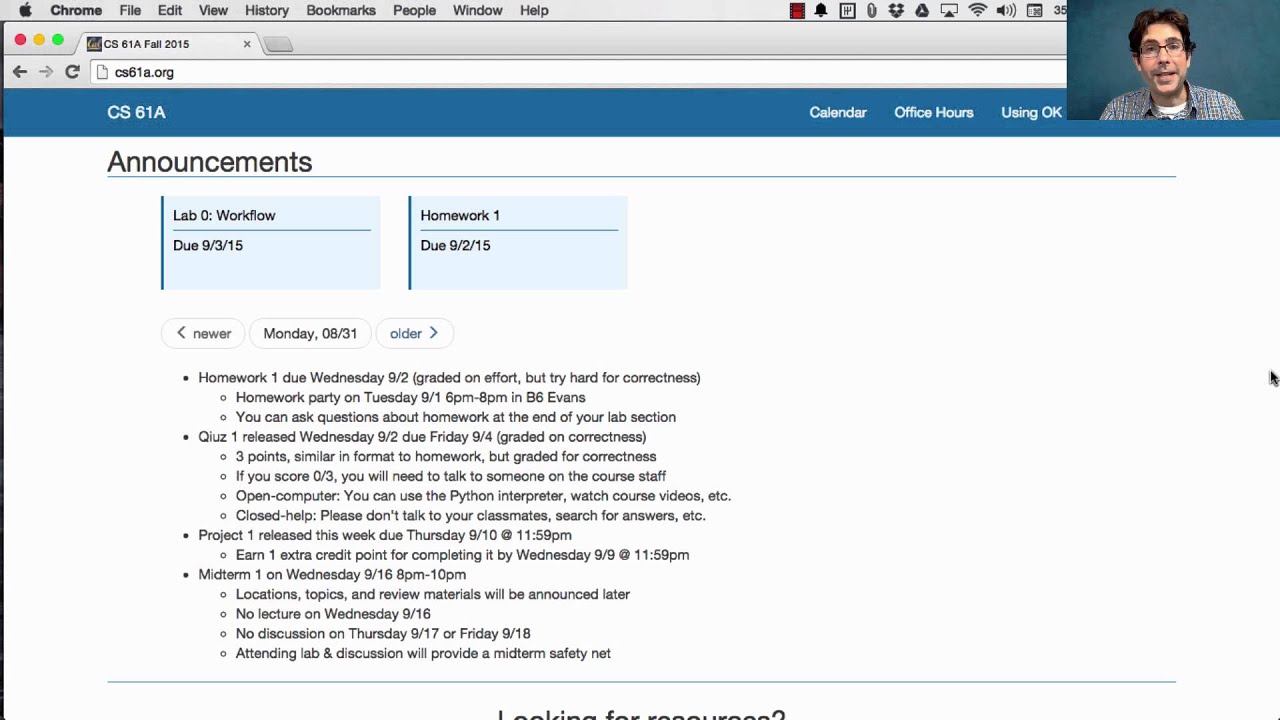
Task: Open the Apple menu
Action: coord(25,10)
